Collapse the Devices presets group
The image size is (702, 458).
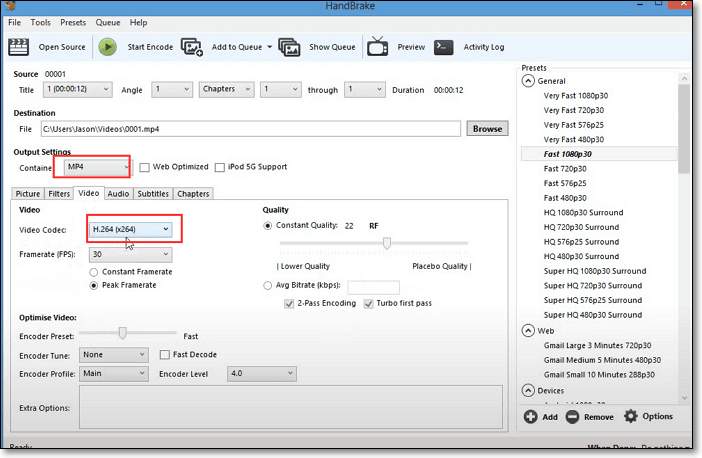(528, 391)
